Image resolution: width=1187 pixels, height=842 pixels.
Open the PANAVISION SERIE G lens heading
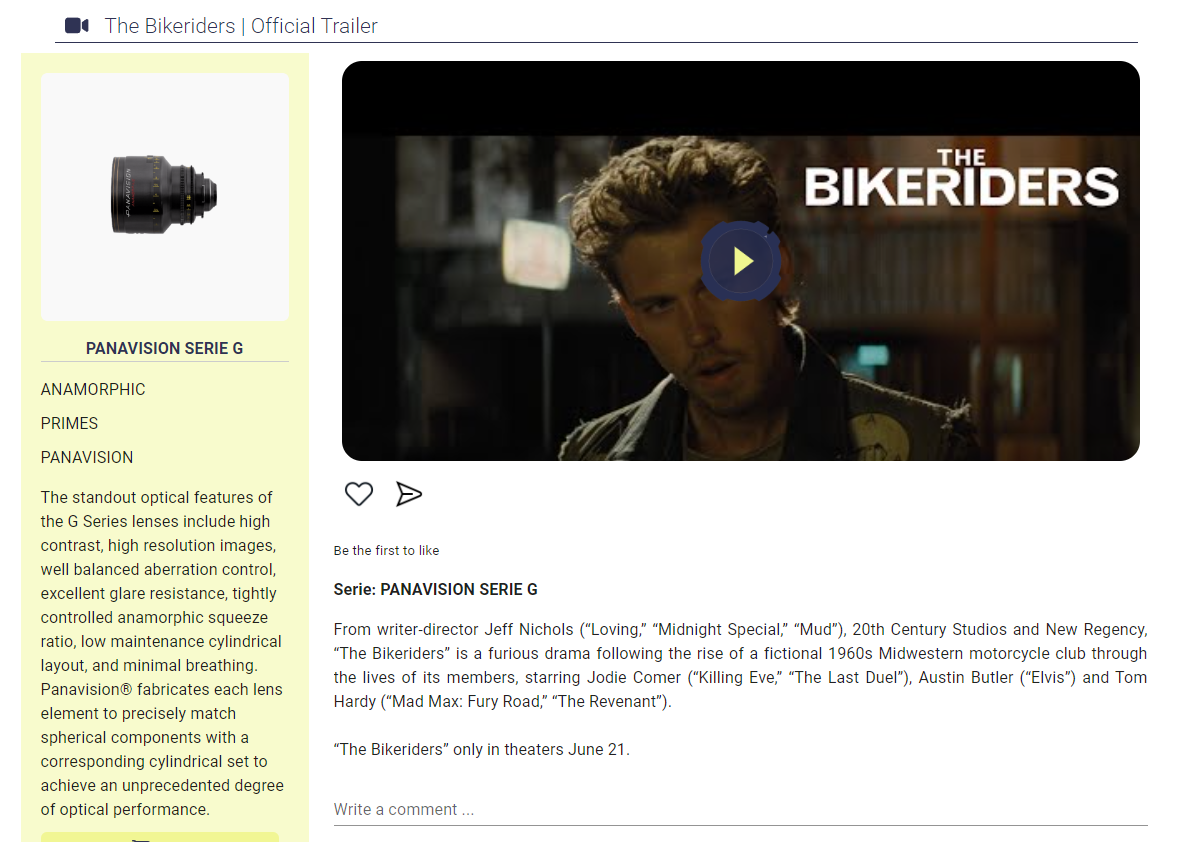(164, 348)
